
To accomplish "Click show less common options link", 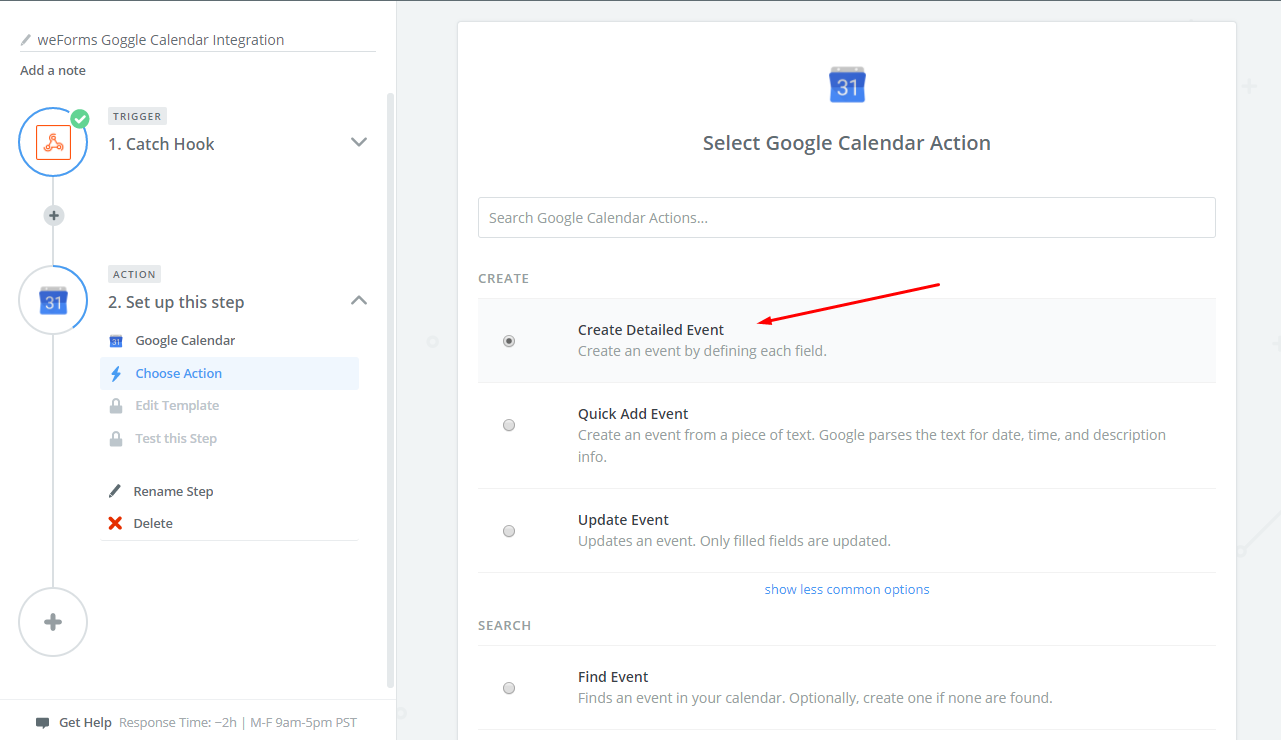I will click(x=847, y=589).
